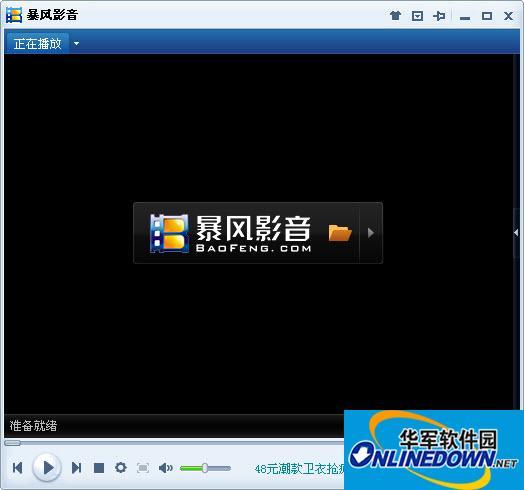Open the main menu dropdown box icon
This screenshot has width=524, height=490.
(x=417, y=16)
